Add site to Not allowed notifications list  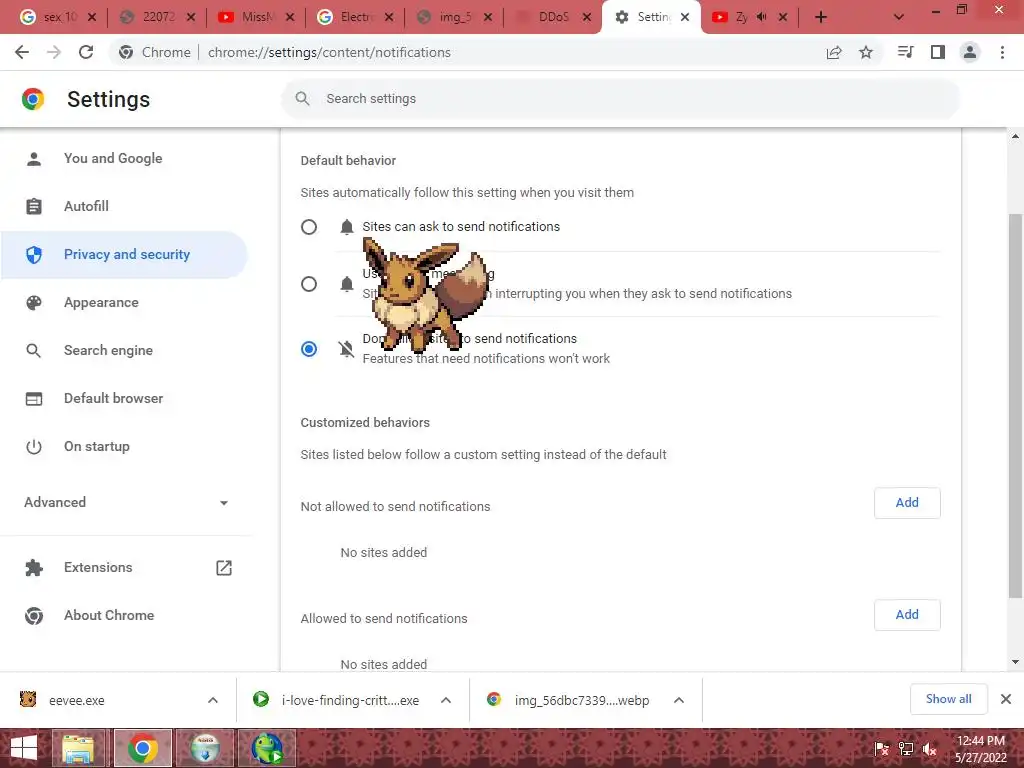click(907, 503)
